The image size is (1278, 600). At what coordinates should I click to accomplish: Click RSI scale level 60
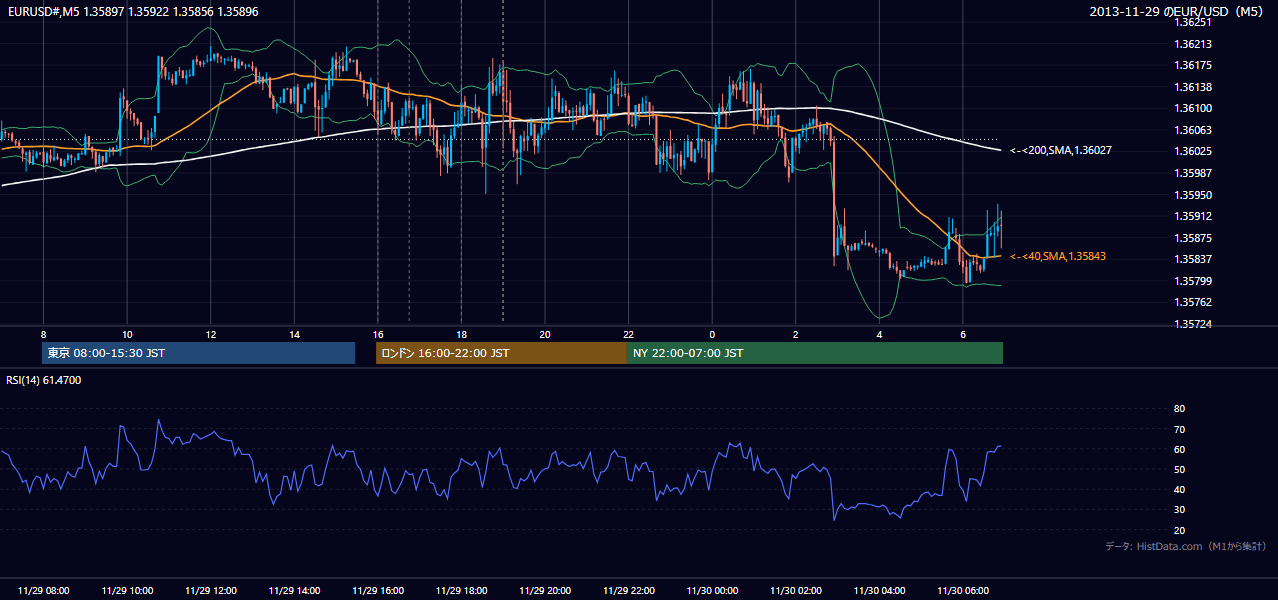point(1179,449)
